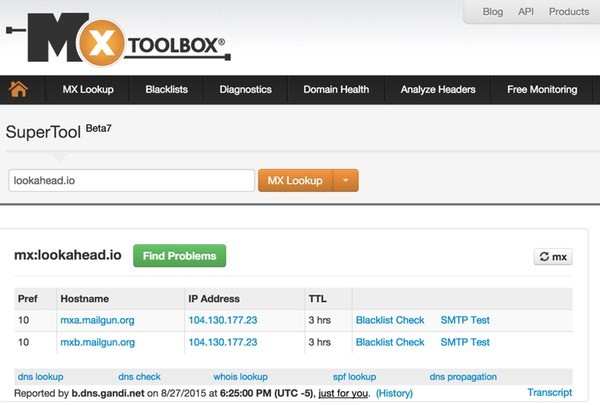Screen dimensions: 600x405
Task: Open the IP 104.130.177.23 for mxa.mailgun.org
Action: click(x=223, y=320)
